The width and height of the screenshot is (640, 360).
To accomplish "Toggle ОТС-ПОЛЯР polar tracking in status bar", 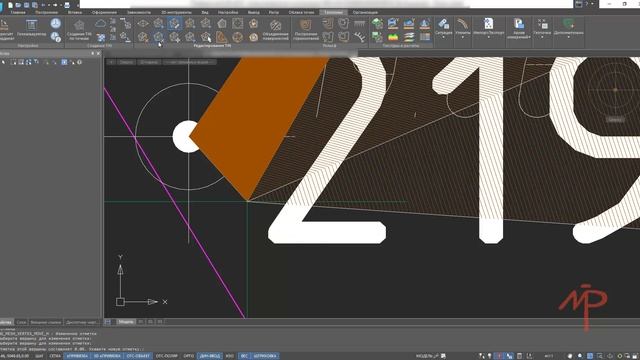I will tap(166, 356).
